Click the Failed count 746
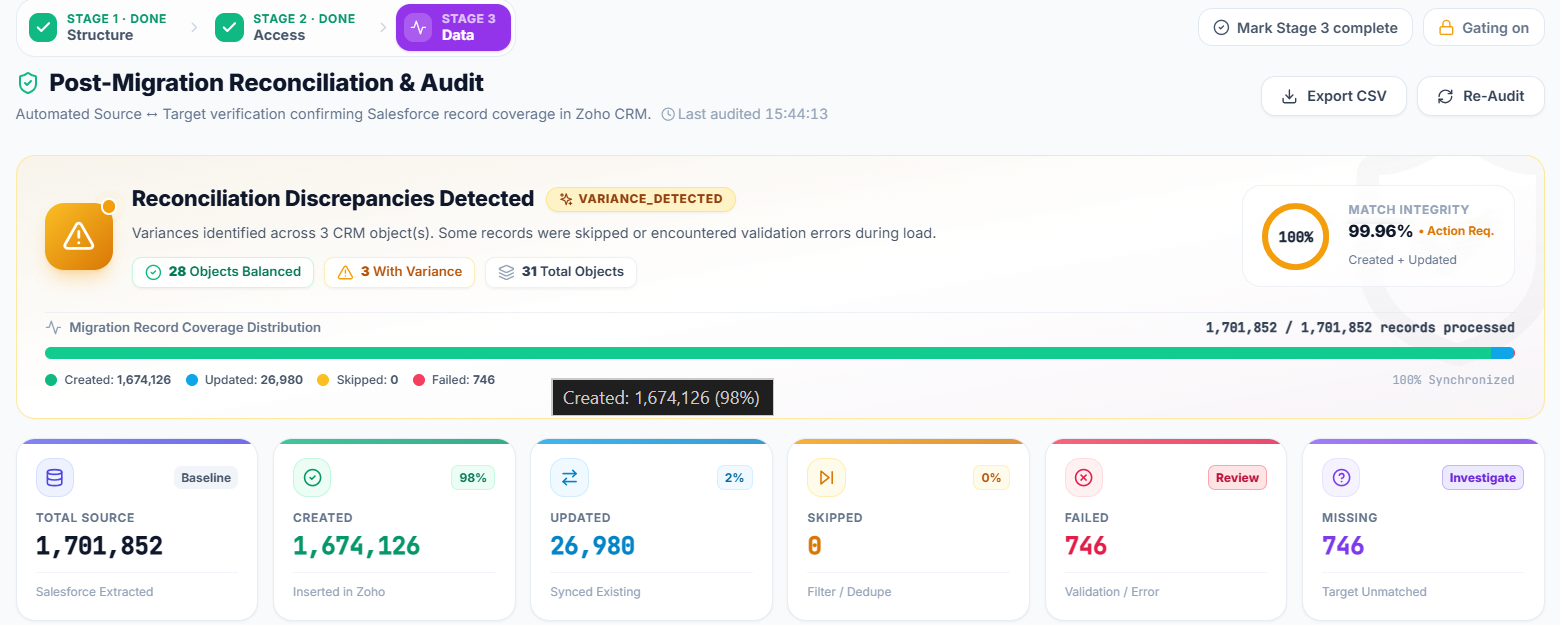Screen dimensions: 1560x625 point(1085,546)
